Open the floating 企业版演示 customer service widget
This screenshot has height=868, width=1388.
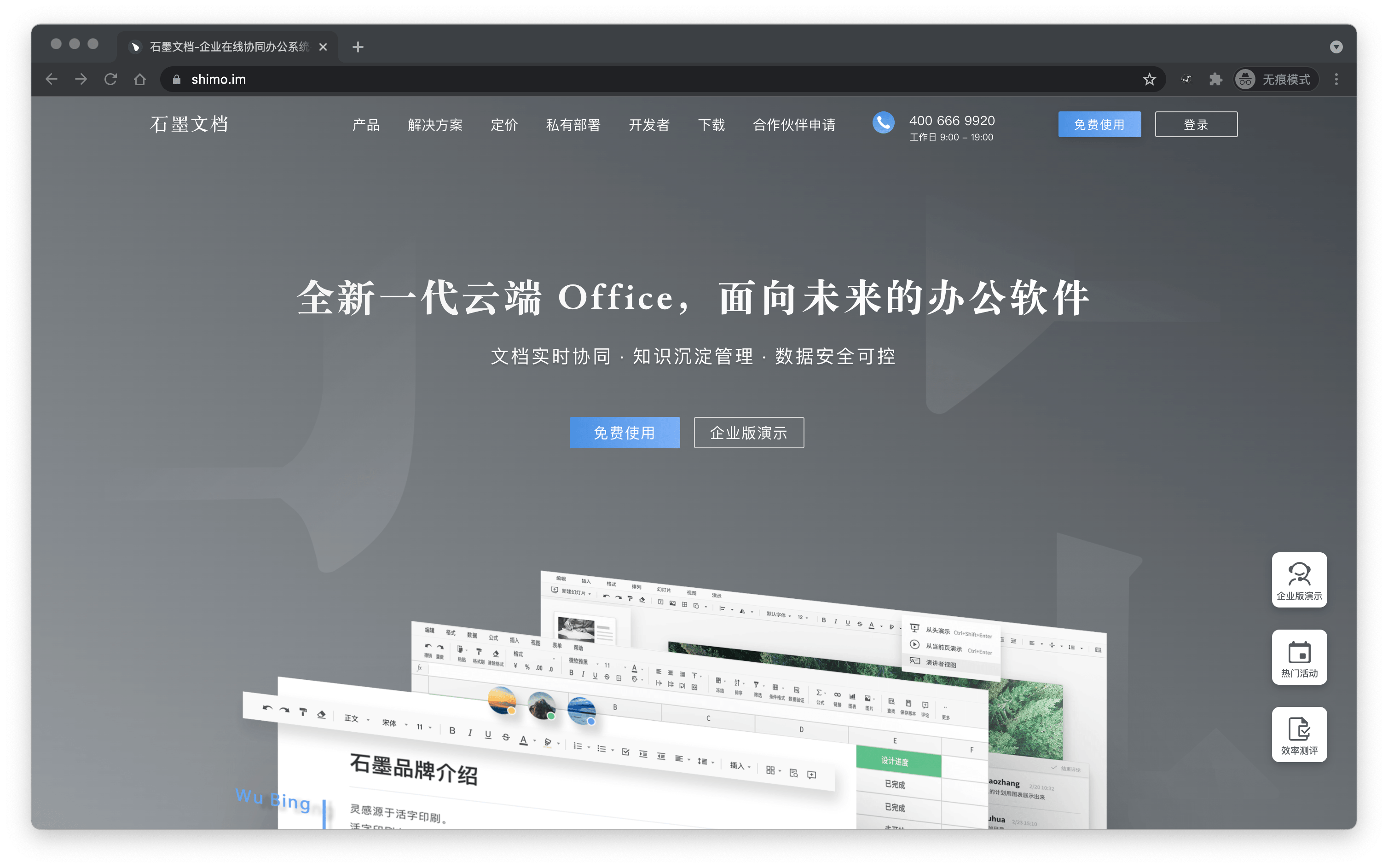tap(1299, 580)
